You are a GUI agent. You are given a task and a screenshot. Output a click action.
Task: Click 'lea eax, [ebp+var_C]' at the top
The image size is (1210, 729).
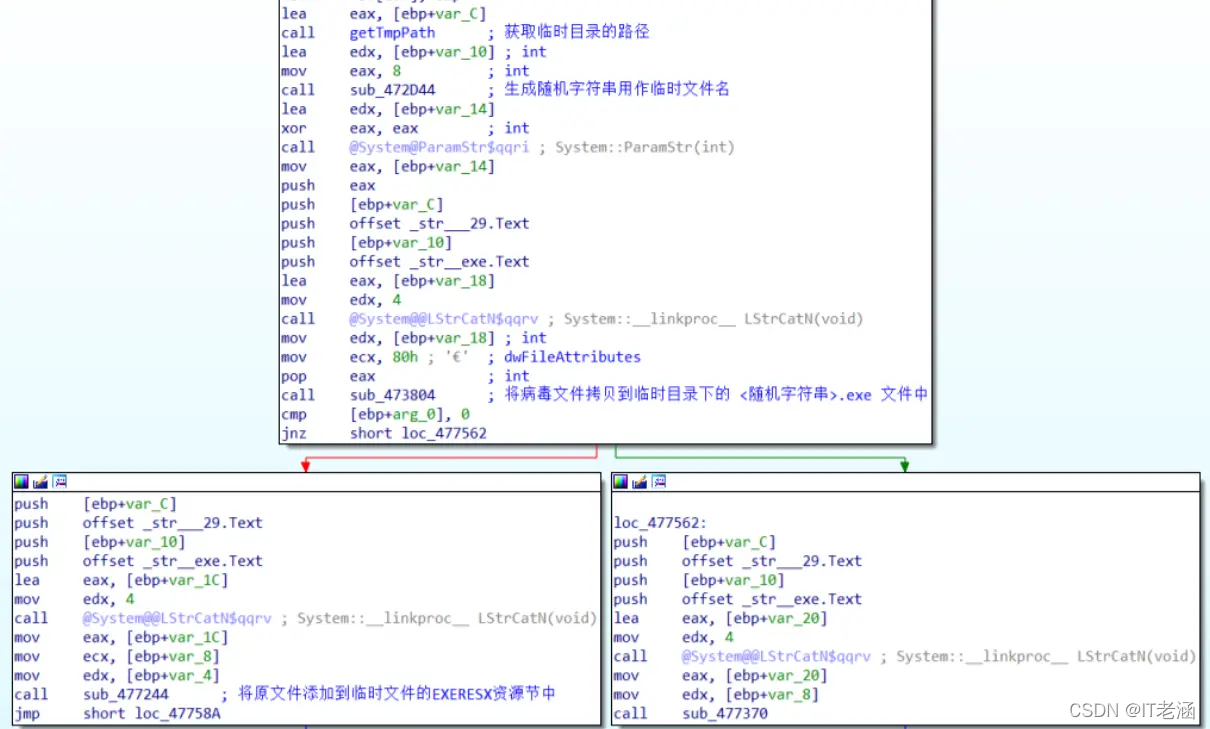point(384,13)
